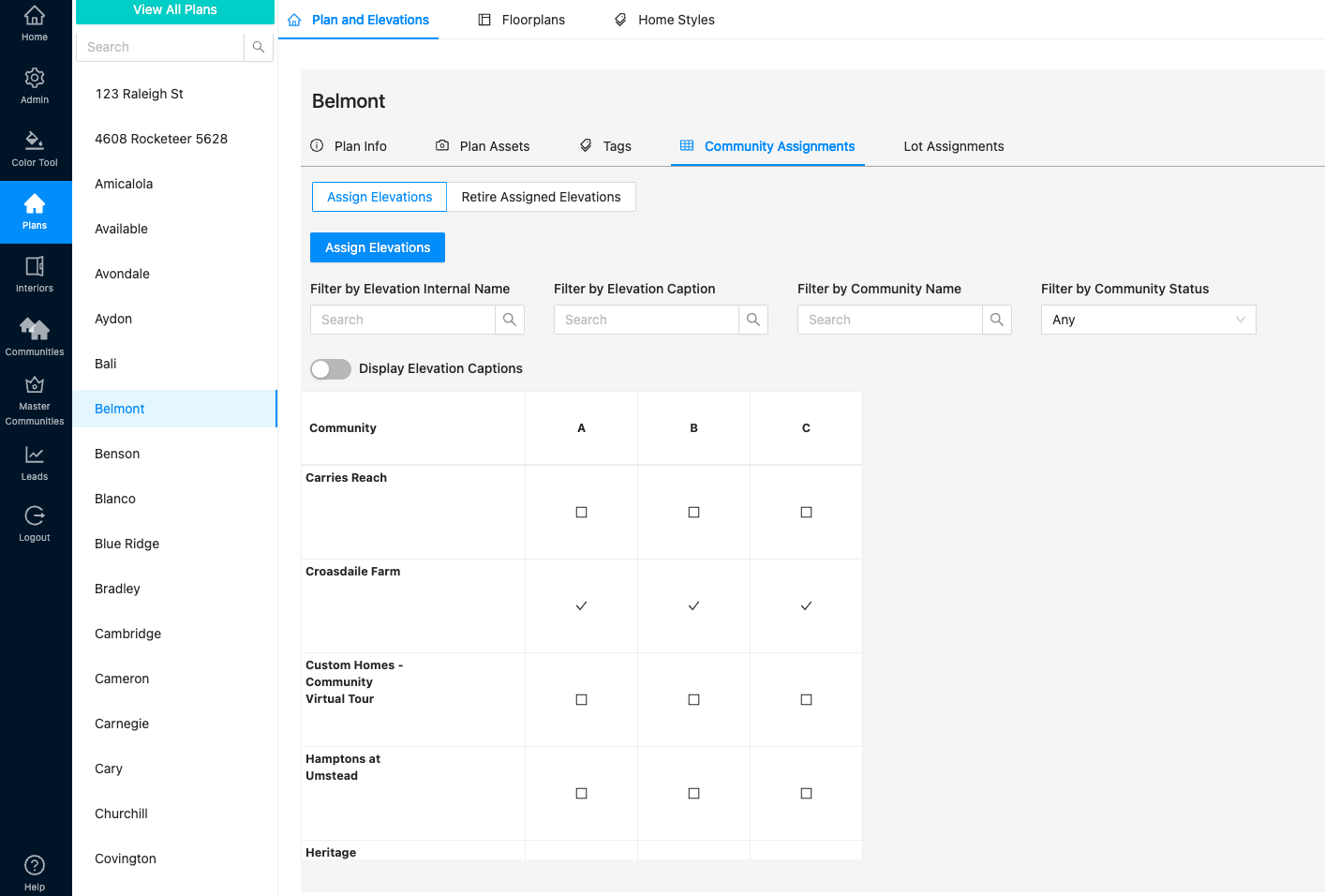This screenshot has width=1325, height=896.
Task: Go to Admin gear icon
Action: [x=35, y=79]
